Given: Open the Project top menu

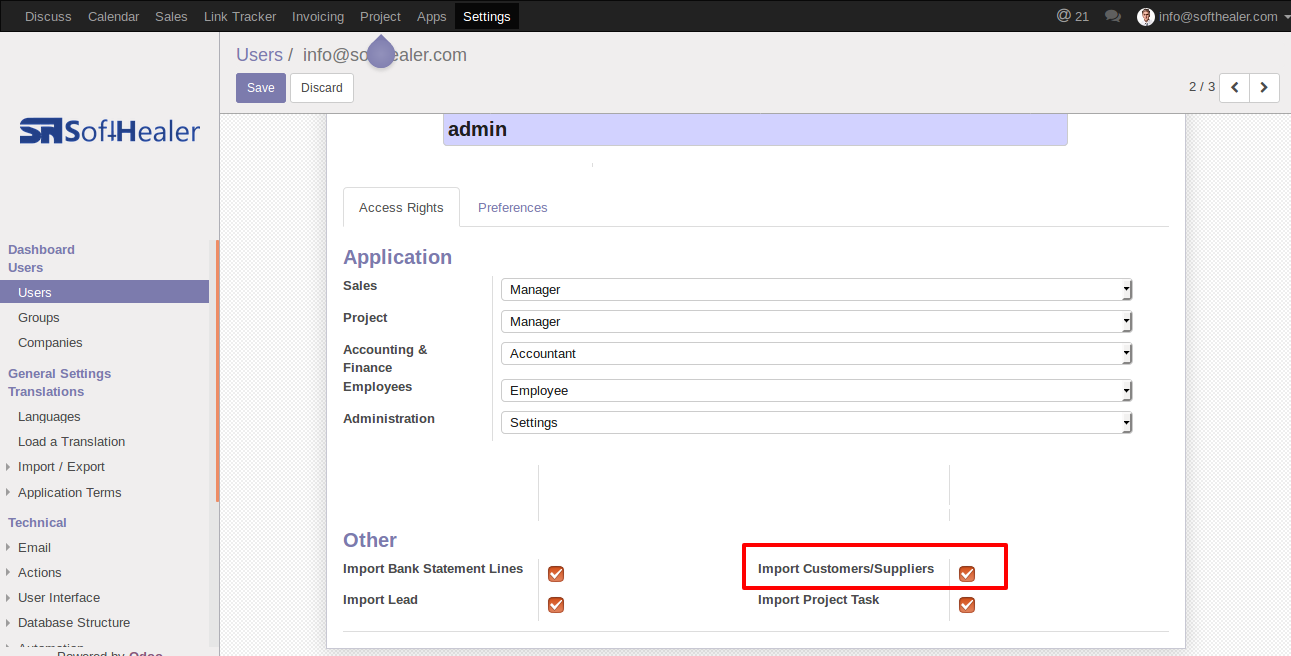Looking at the screenshot, I should click(x=380, y=16).
